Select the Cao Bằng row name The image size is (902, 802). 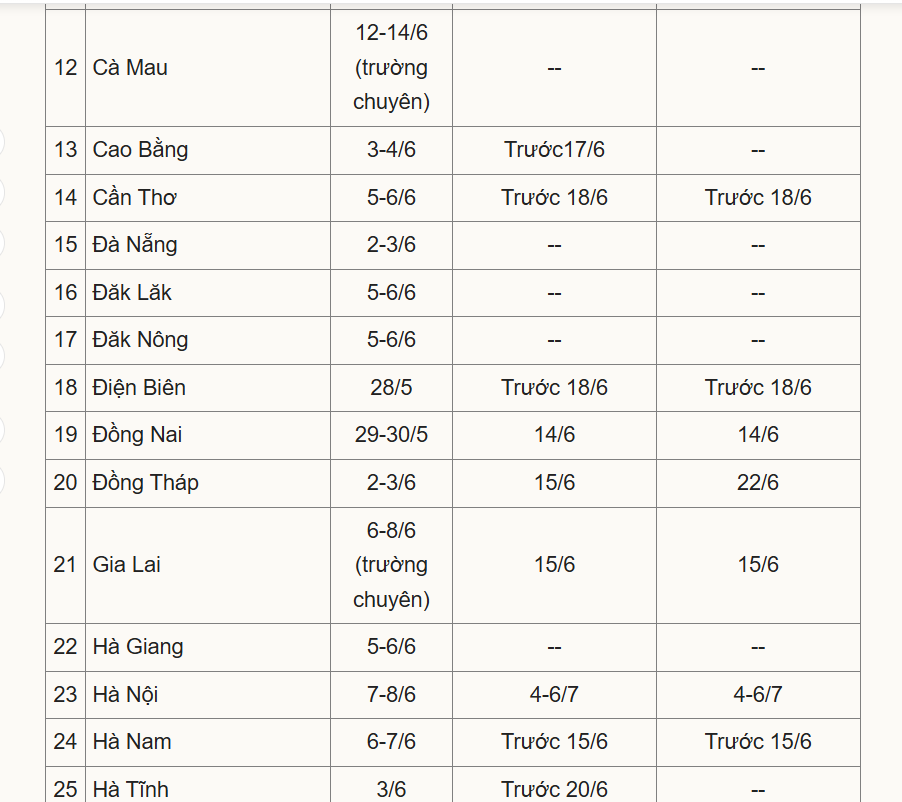coord(140,150)
